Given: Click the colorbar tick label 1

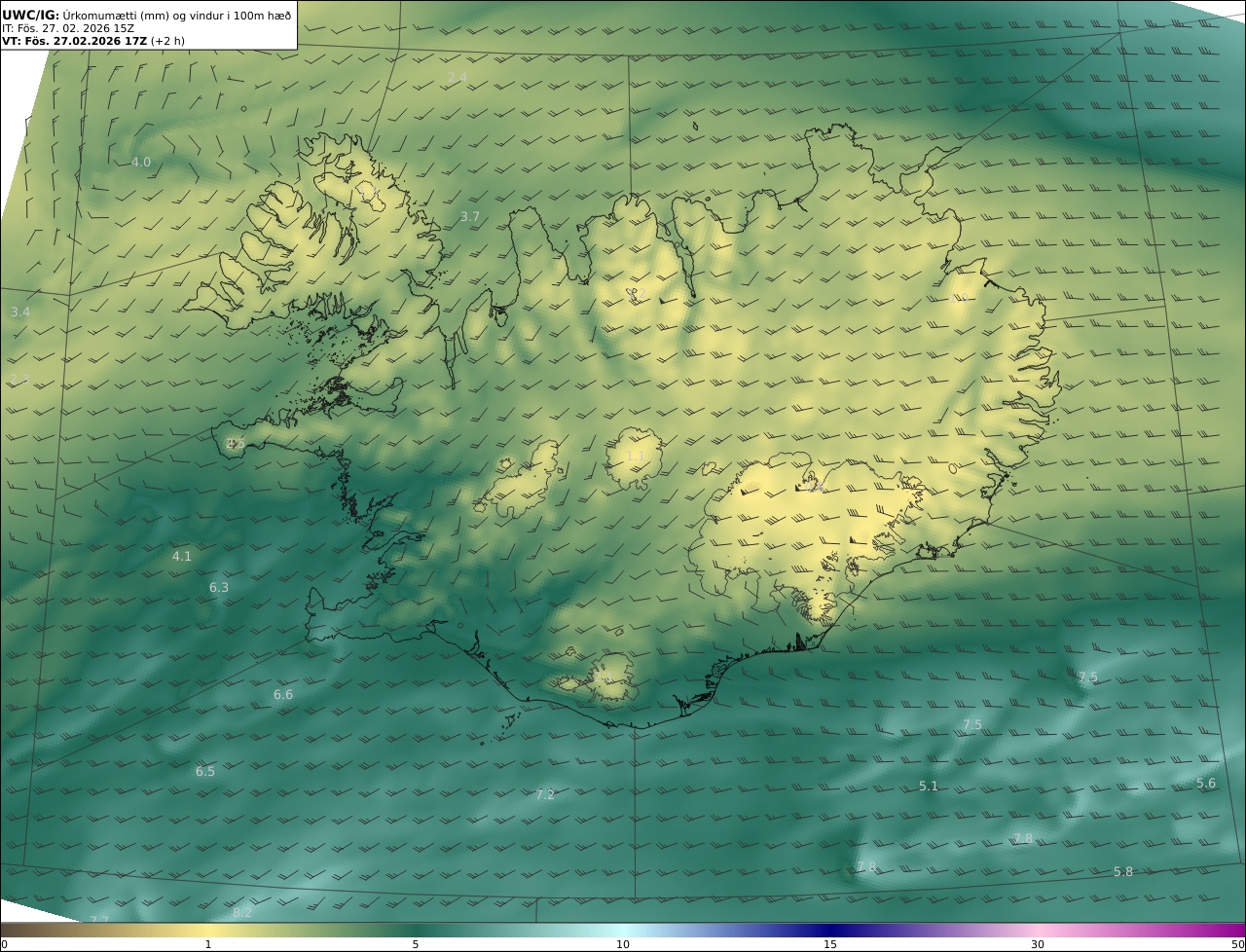Looking at the screenshot, I should point(208,944).
